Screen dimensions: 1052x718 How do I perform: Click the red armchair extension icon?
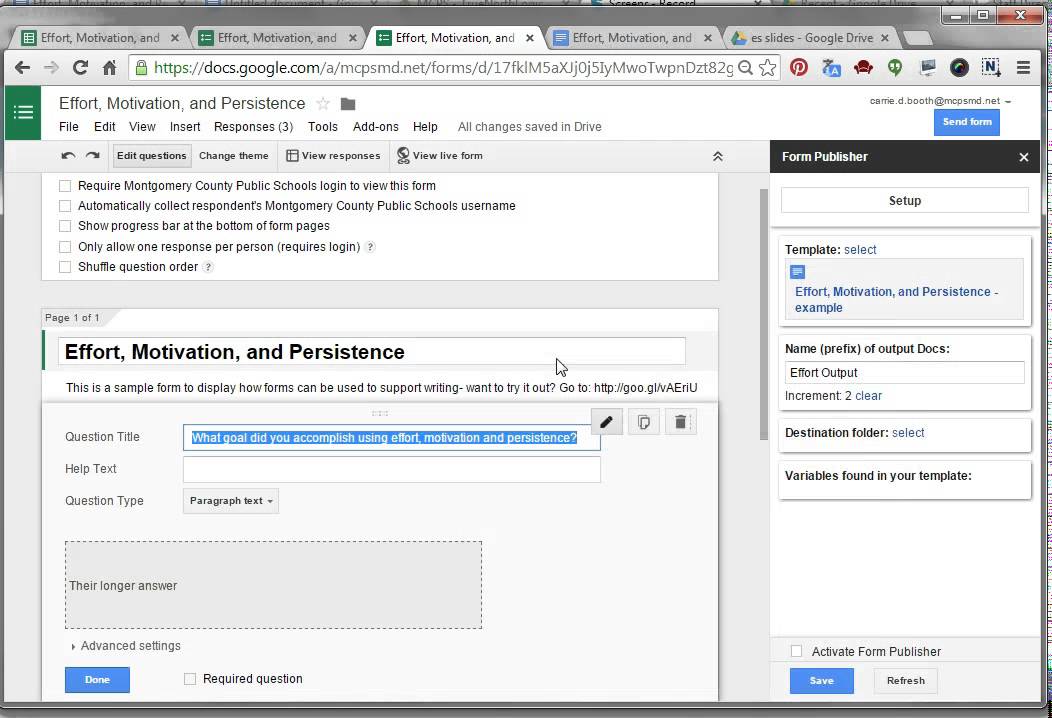point(863,67)
